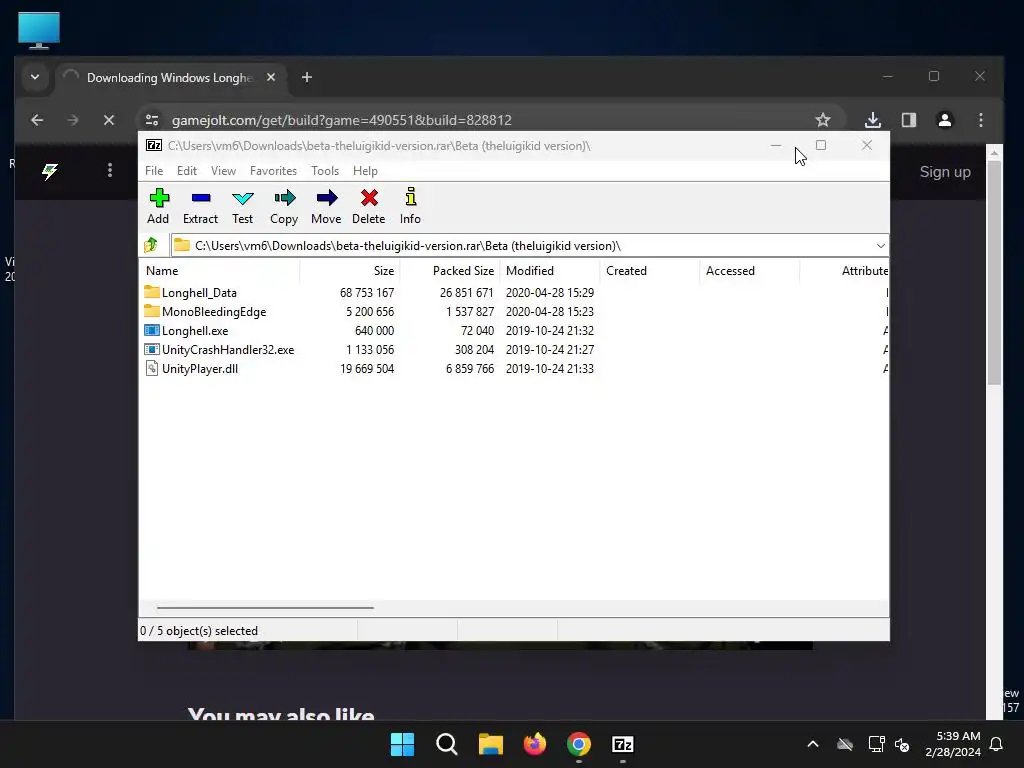Open the Windows Start menu

click(x=402, y=744)
